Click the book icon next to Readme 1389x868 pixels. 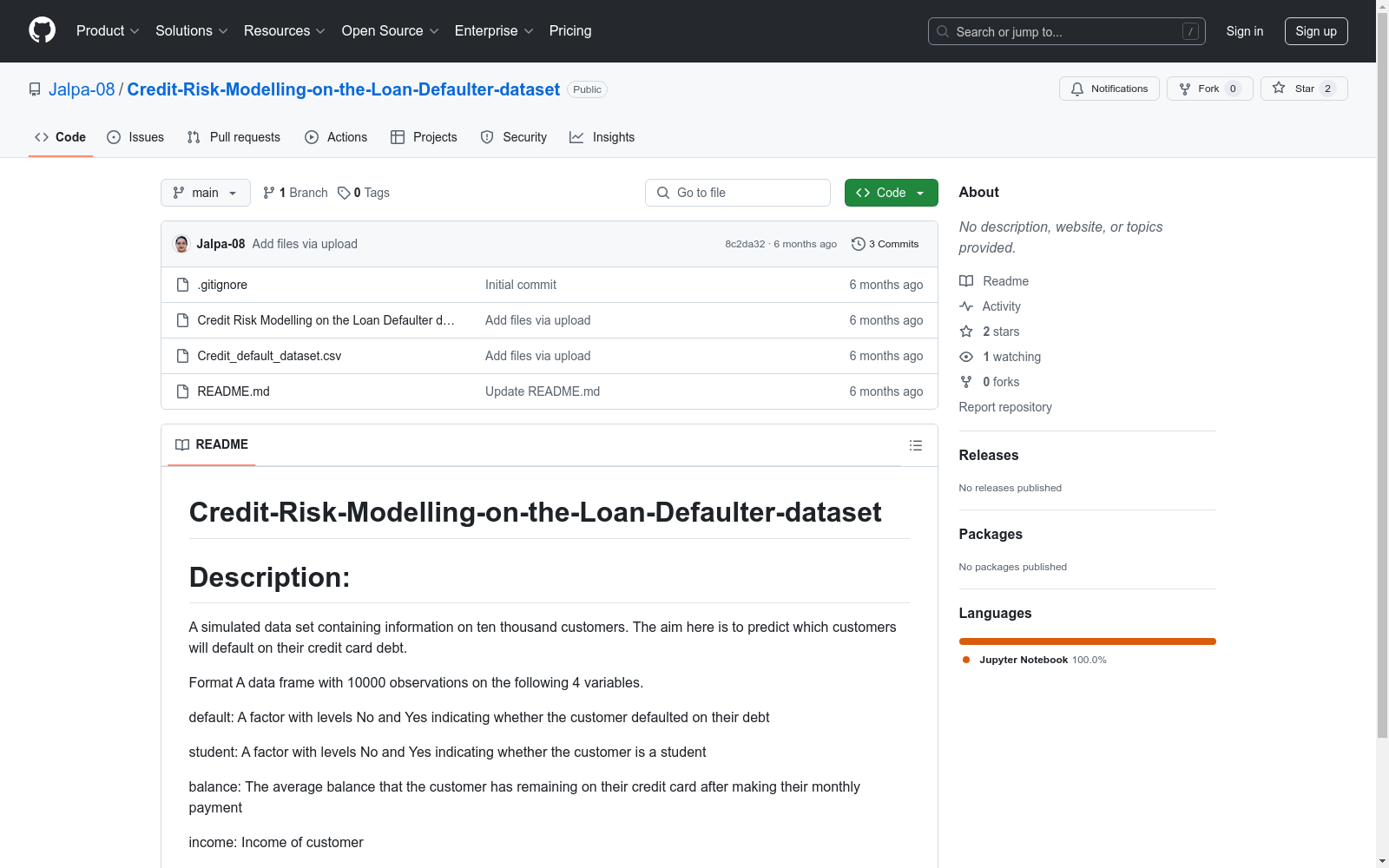(966, 281)
